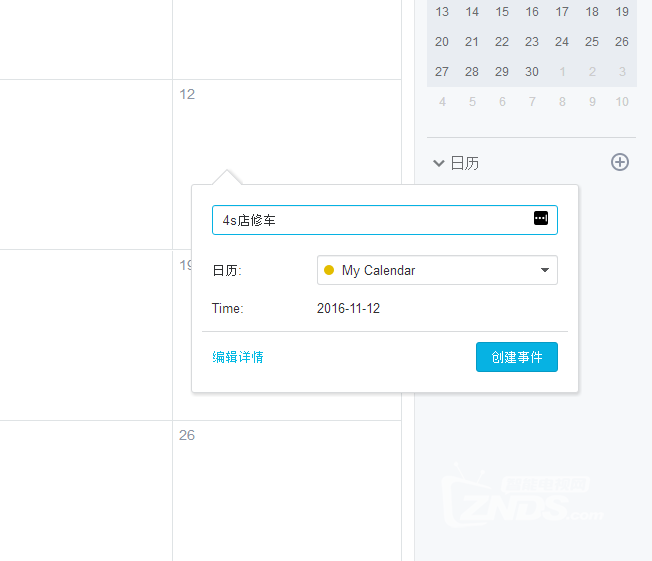
Task: Select 30 in the mini calendar
Action: [x=532, y=72]
